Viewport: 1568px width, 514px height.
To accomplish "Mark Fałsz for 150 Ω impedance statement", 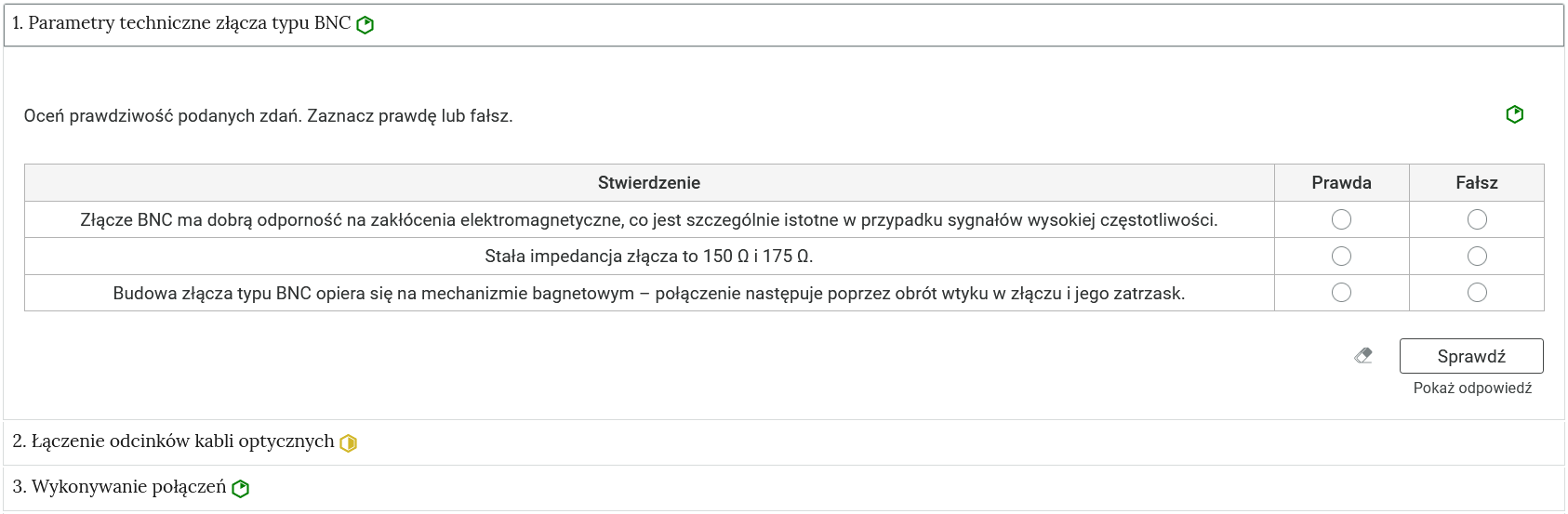I will pyautogui.click(x=1477, y=256).
